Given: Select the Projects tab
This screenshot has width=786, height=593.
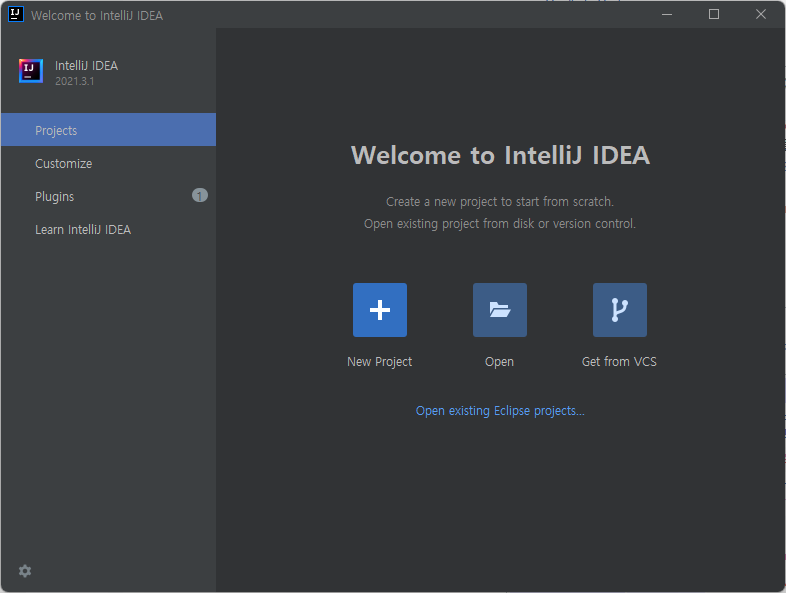Looking at the screenshot, I should [108, 130].
